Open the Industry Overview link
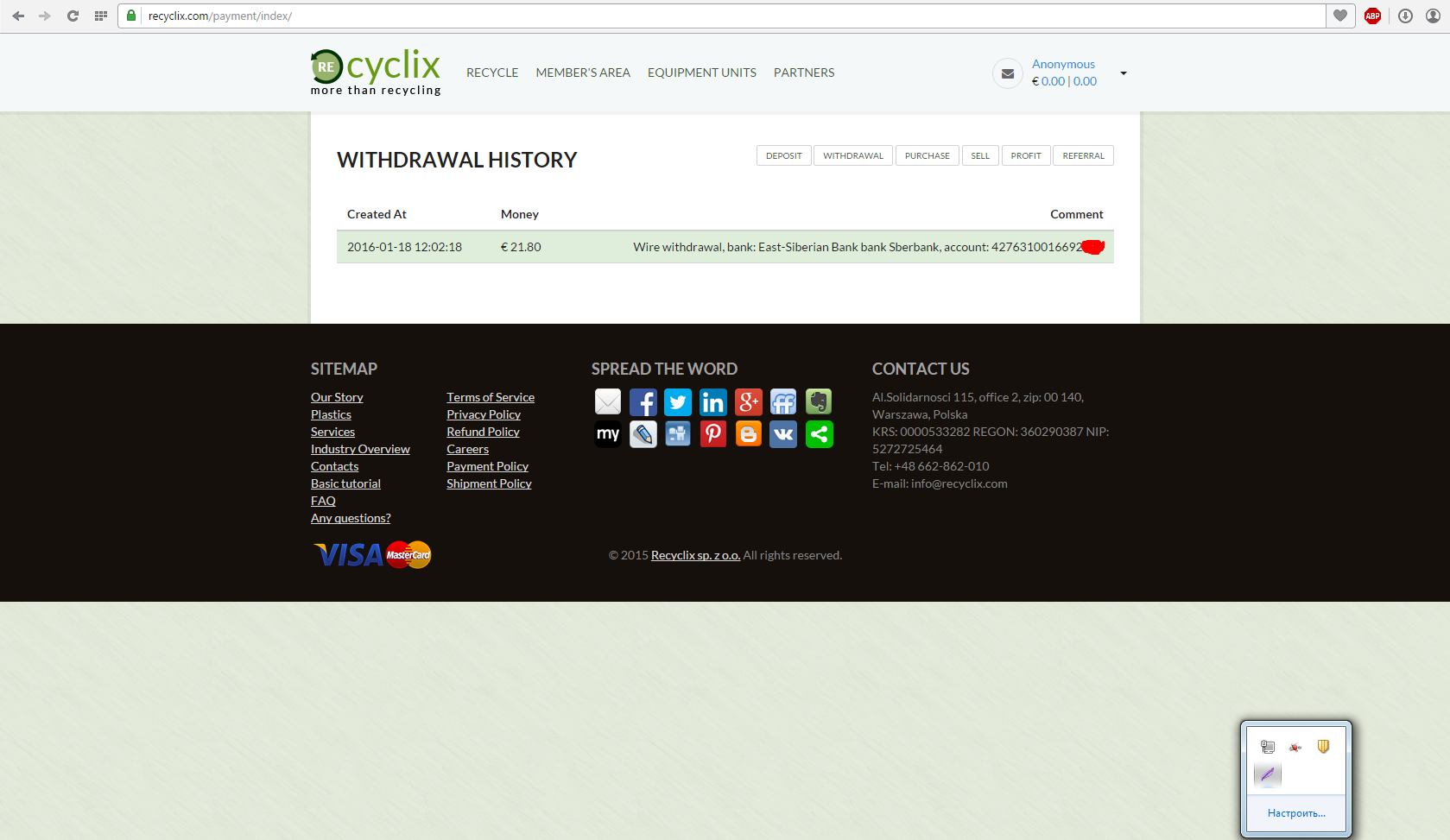The height and width of the screenshot is (840, 1450). coord(360,449)
